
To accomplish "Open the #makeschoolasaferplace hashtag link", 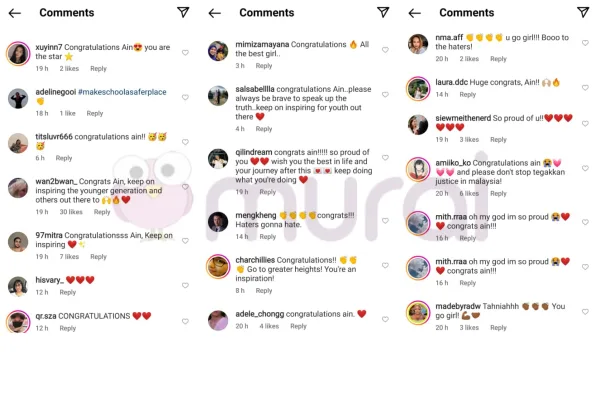I will [122, 92].
